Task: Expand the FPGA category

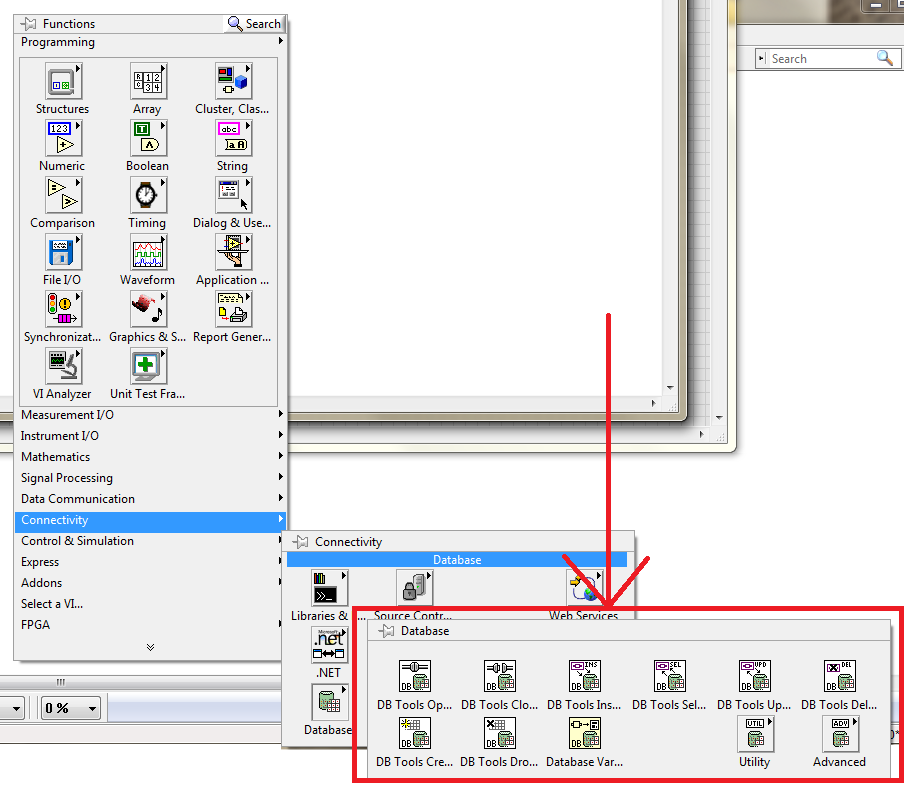Action: point(150,625)
